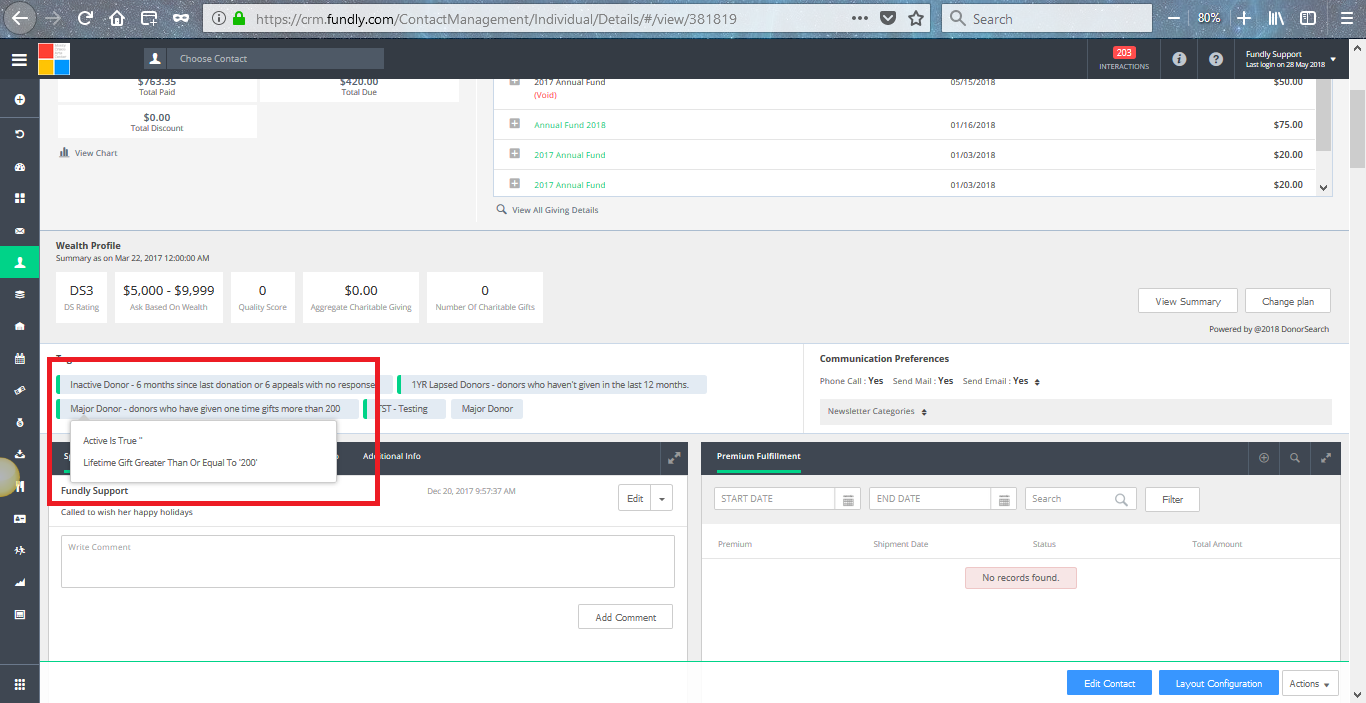Screen dimensions: 1366x703
Task: Expand the voided 2017 Annual Fund $50.00 row
Action: pos(514,82)
